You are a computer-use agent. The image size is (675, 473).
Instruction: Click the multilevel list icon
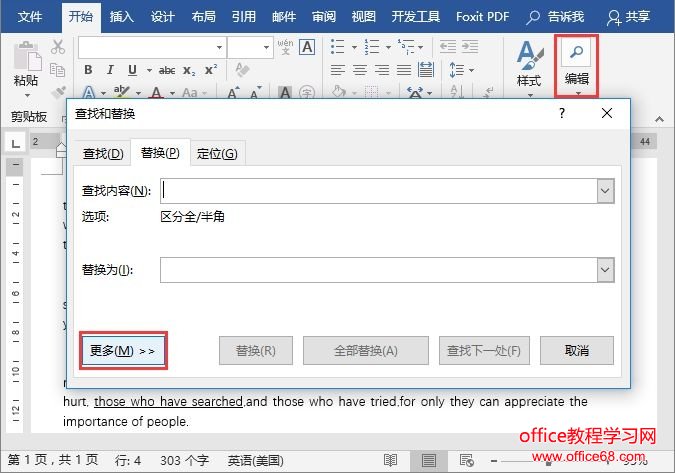click(406, 47)
